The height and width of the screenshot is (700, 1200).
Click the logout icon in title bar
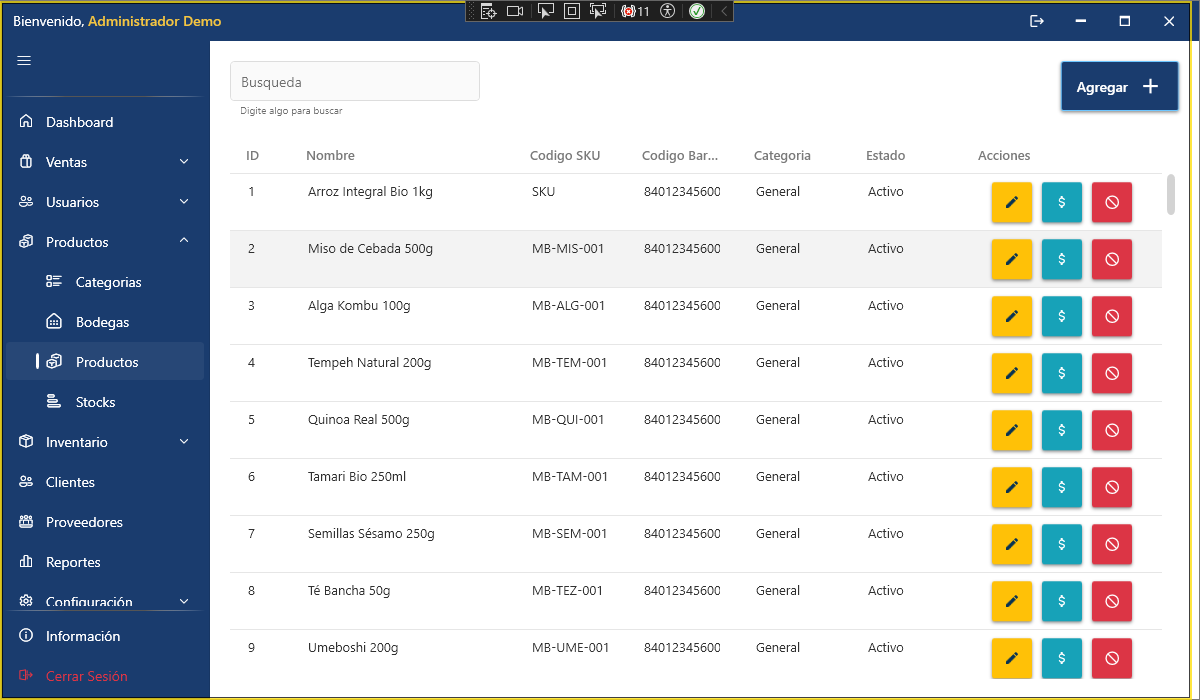coord(1037,21)
